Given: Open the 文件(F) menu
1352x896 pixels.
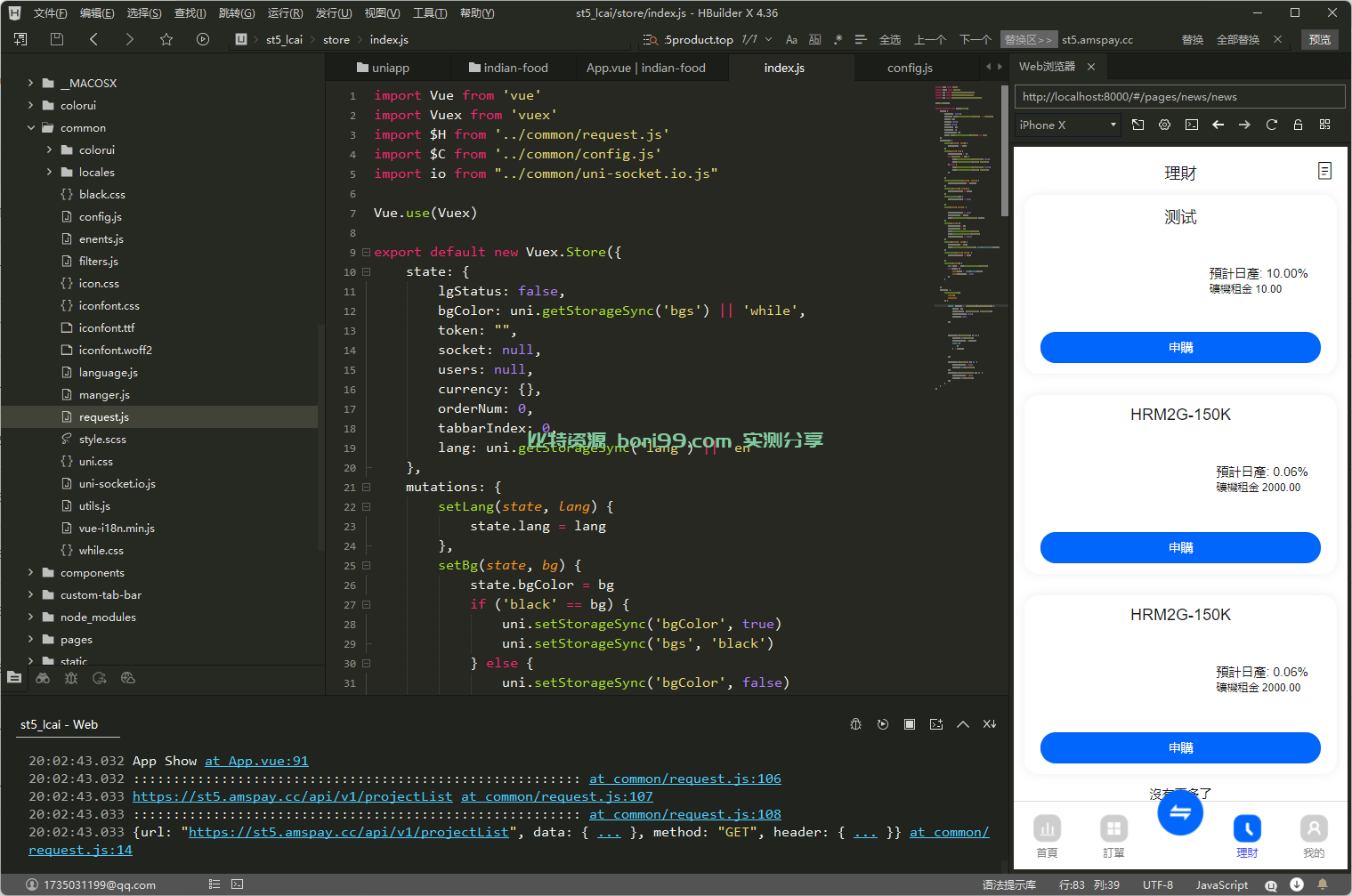Looking at the screenshot, I should [x=50, y=13].
